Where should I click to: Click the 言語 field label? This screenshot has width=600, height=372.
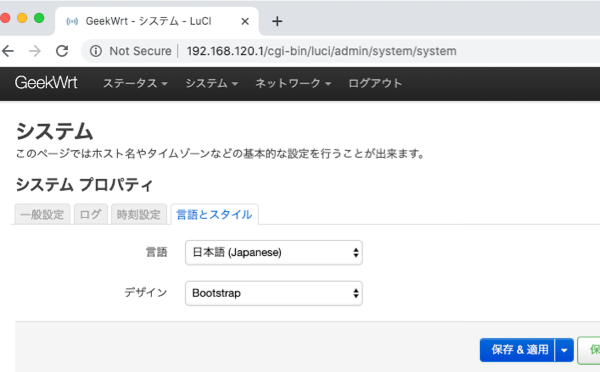[x=157, y=252]
